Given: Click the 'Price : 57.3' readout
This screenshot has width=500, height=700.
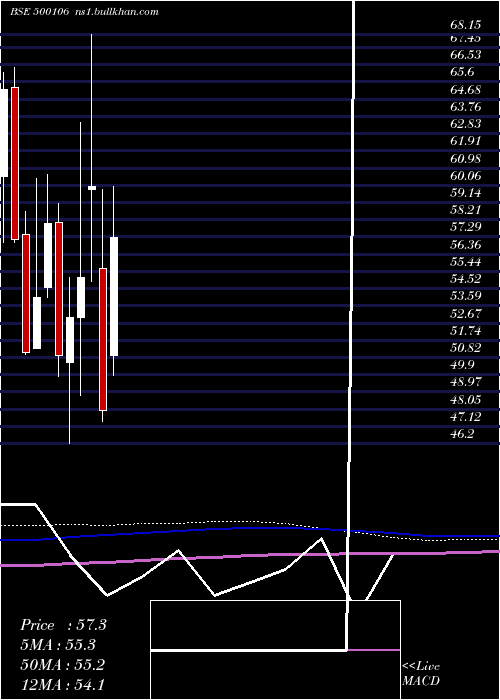Looking at the screenshot, I should pyautogui.click(x=63, y=625).
